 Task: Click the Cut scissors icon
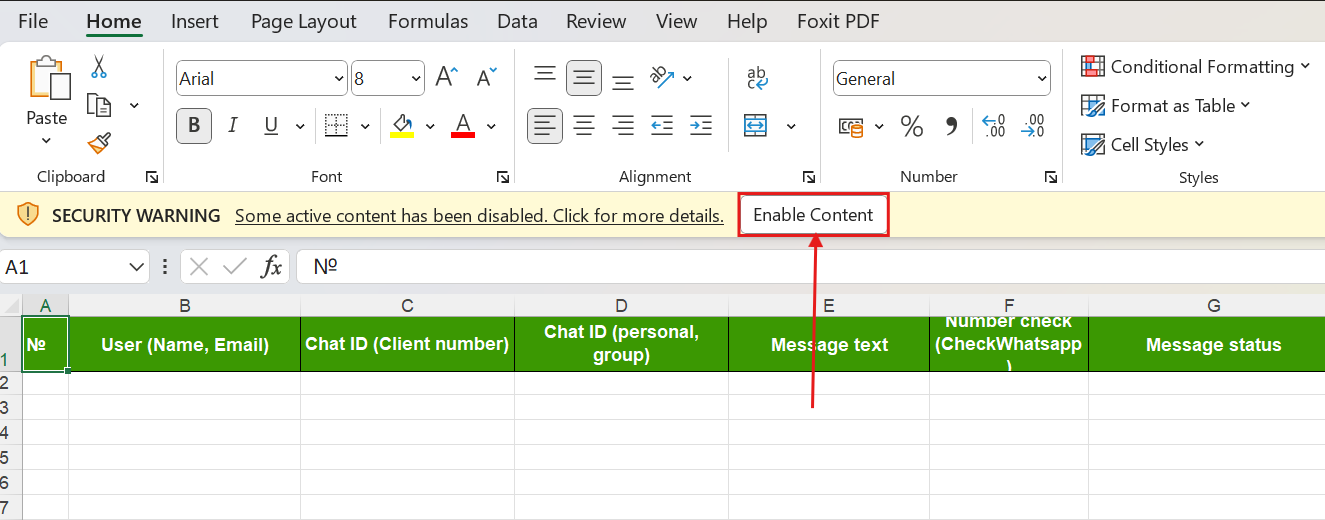point(98,67)
